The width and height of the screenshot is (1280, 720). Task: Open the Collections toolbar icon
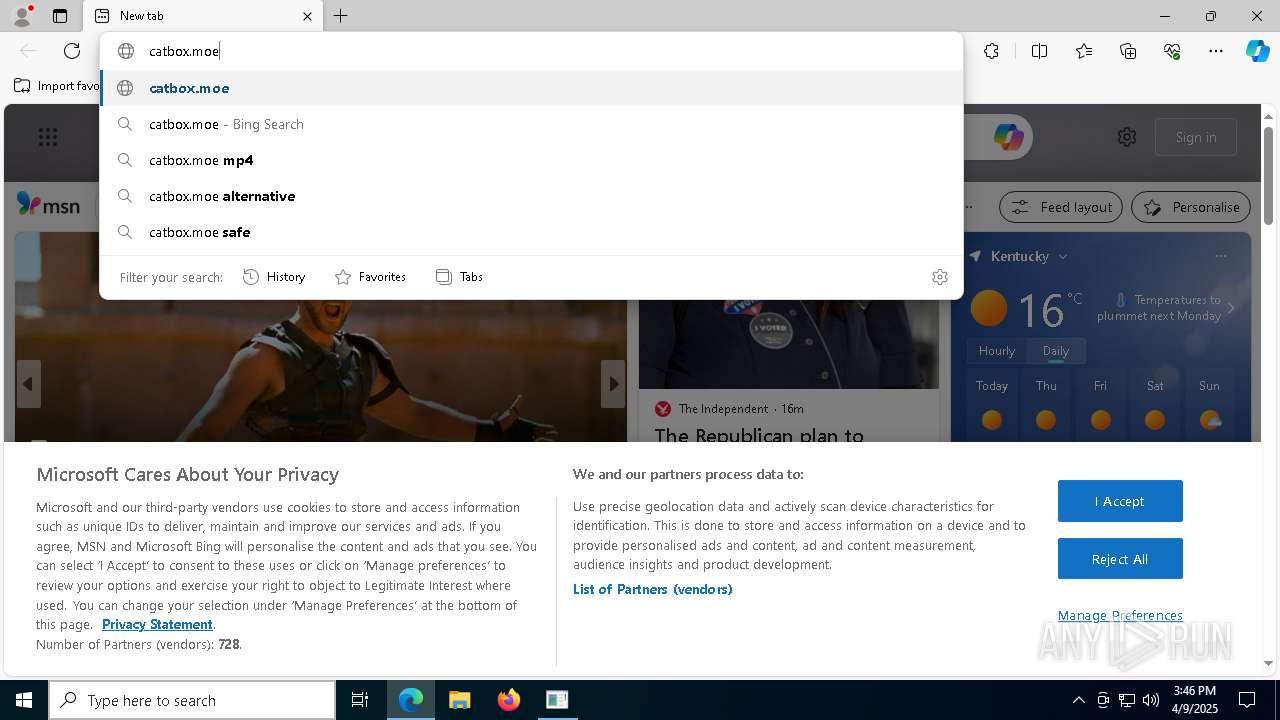tap(1128, 51)
